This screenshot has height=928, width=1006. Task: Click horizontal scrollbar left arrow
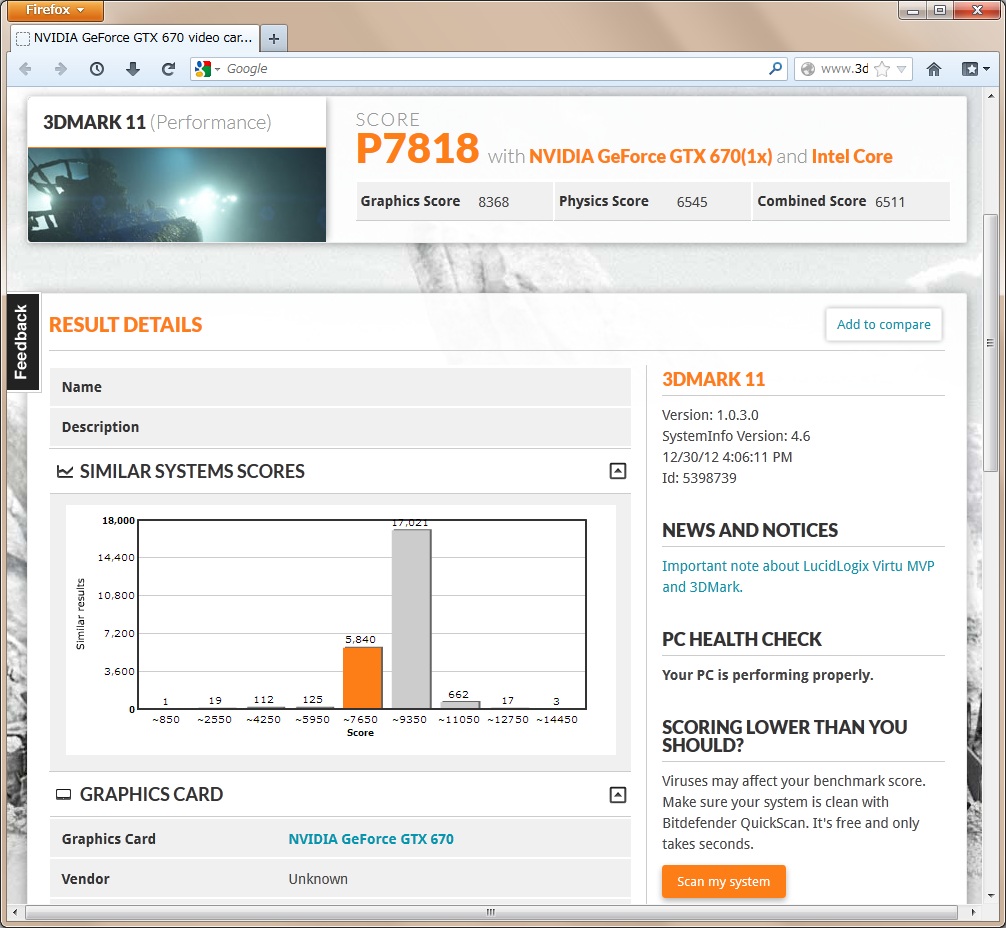click(x=15, y=912)
